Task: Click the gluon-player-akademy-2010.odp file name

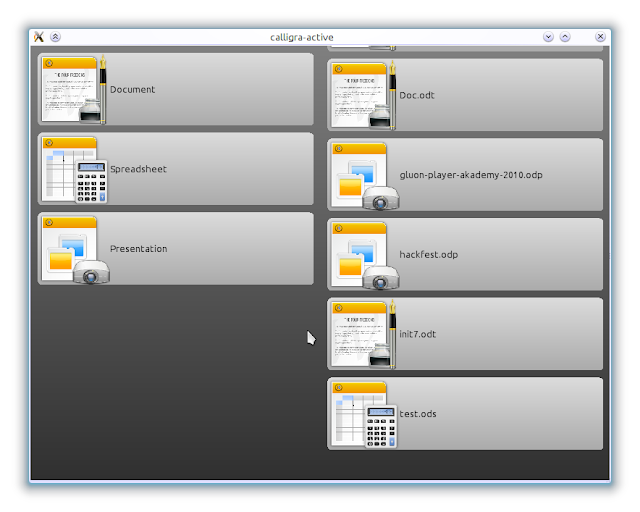Action: click(471, 175)
